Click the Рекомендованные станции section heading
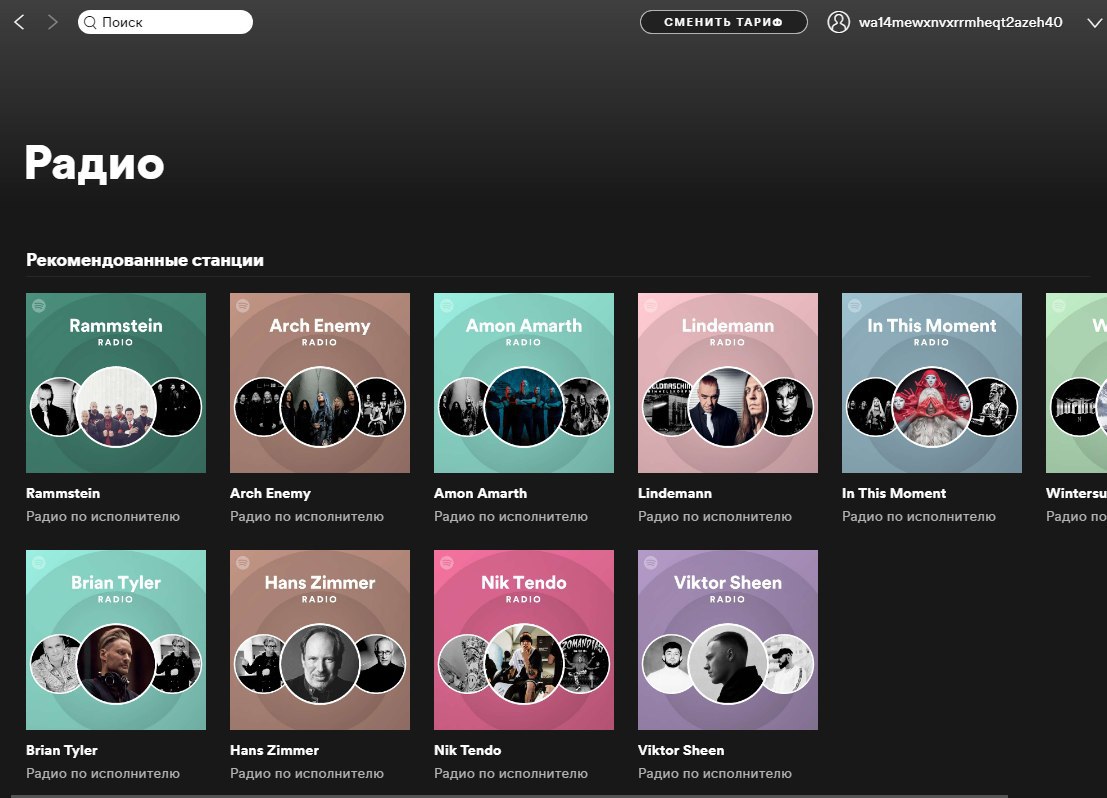This screenshot has width=1107, height=798. pyautogui.click(x=145, y=260)
